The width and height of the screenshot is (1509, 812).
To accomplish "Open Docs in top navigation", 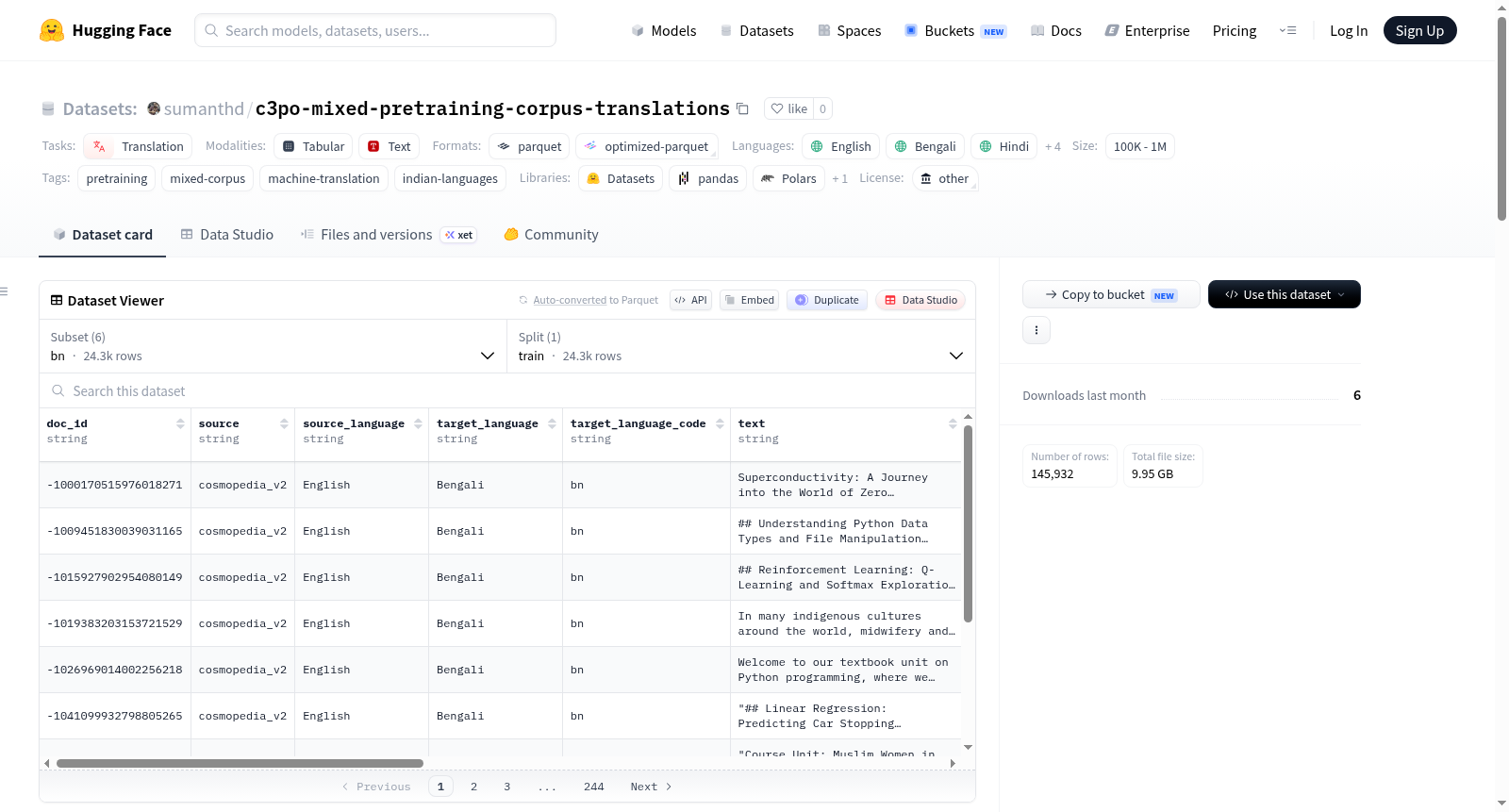I will click(1056, 30).
